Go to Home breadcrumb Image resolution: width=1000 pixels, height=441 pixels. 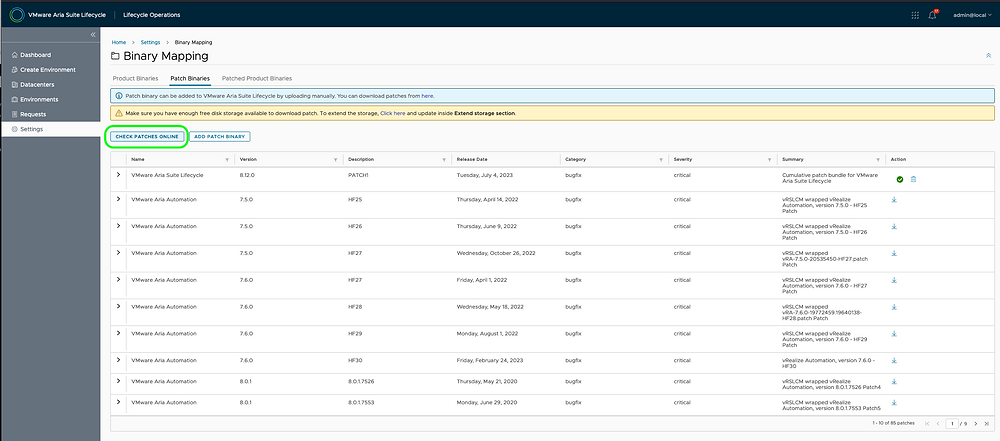tap(119, 42)
